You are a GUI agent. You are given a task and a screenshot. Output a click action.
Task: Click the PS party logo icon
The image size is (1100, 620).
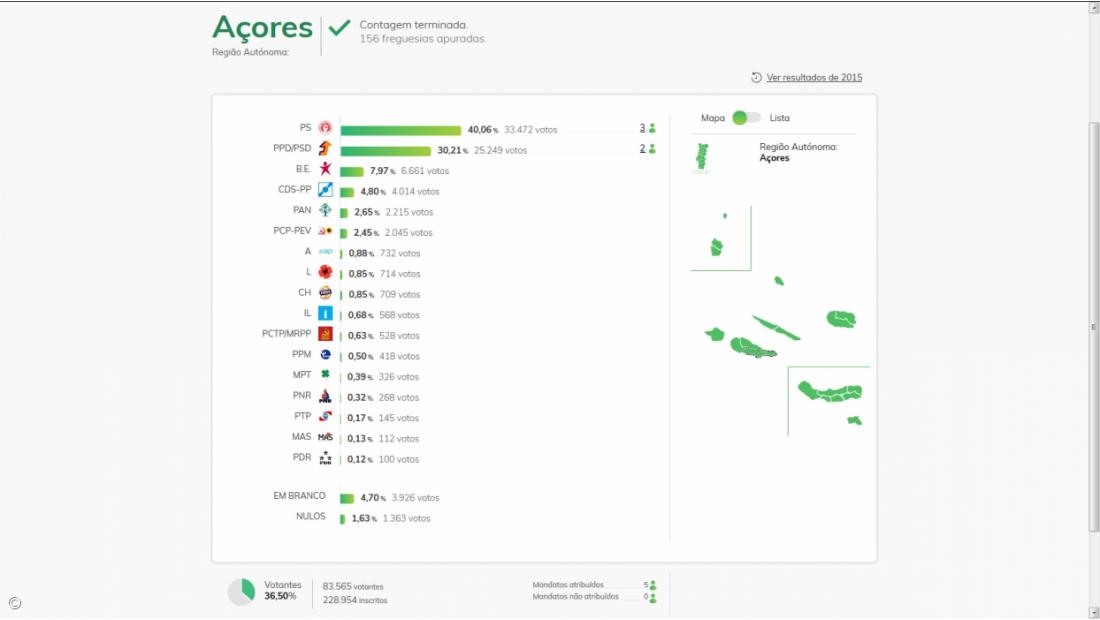click(328, 128)
